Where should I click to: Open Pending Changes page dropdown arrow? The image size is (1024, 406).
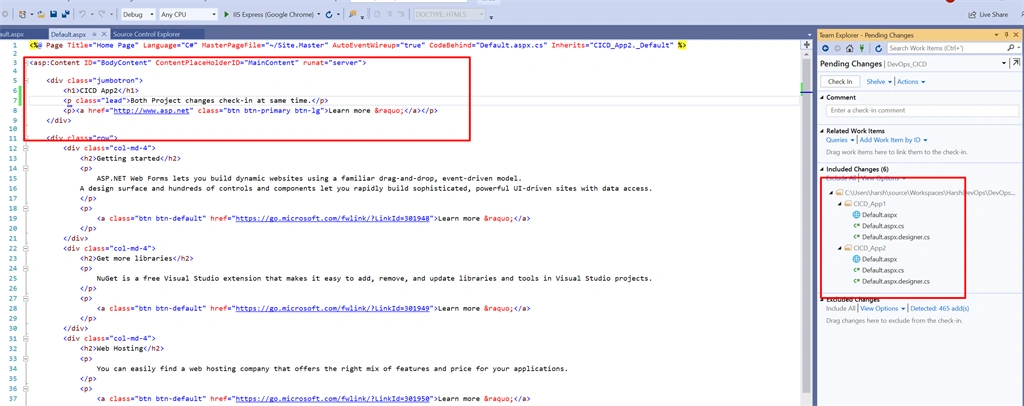point(1004,63)
